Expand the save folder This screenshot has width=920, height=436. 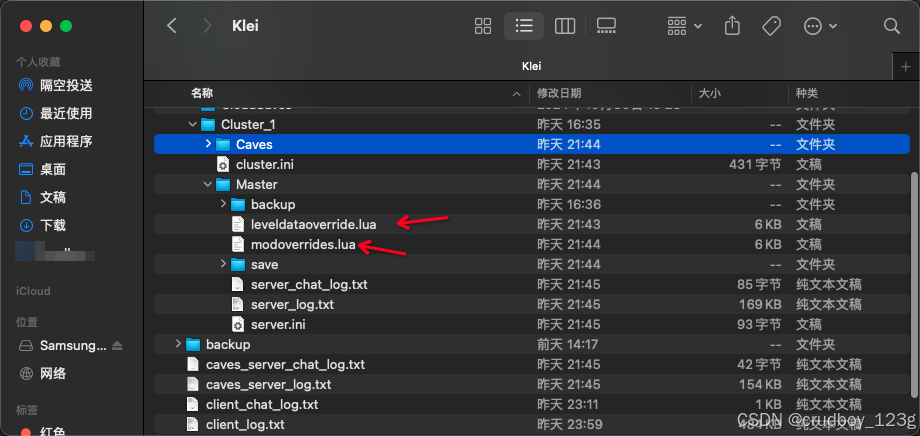(x=223, y=264)
